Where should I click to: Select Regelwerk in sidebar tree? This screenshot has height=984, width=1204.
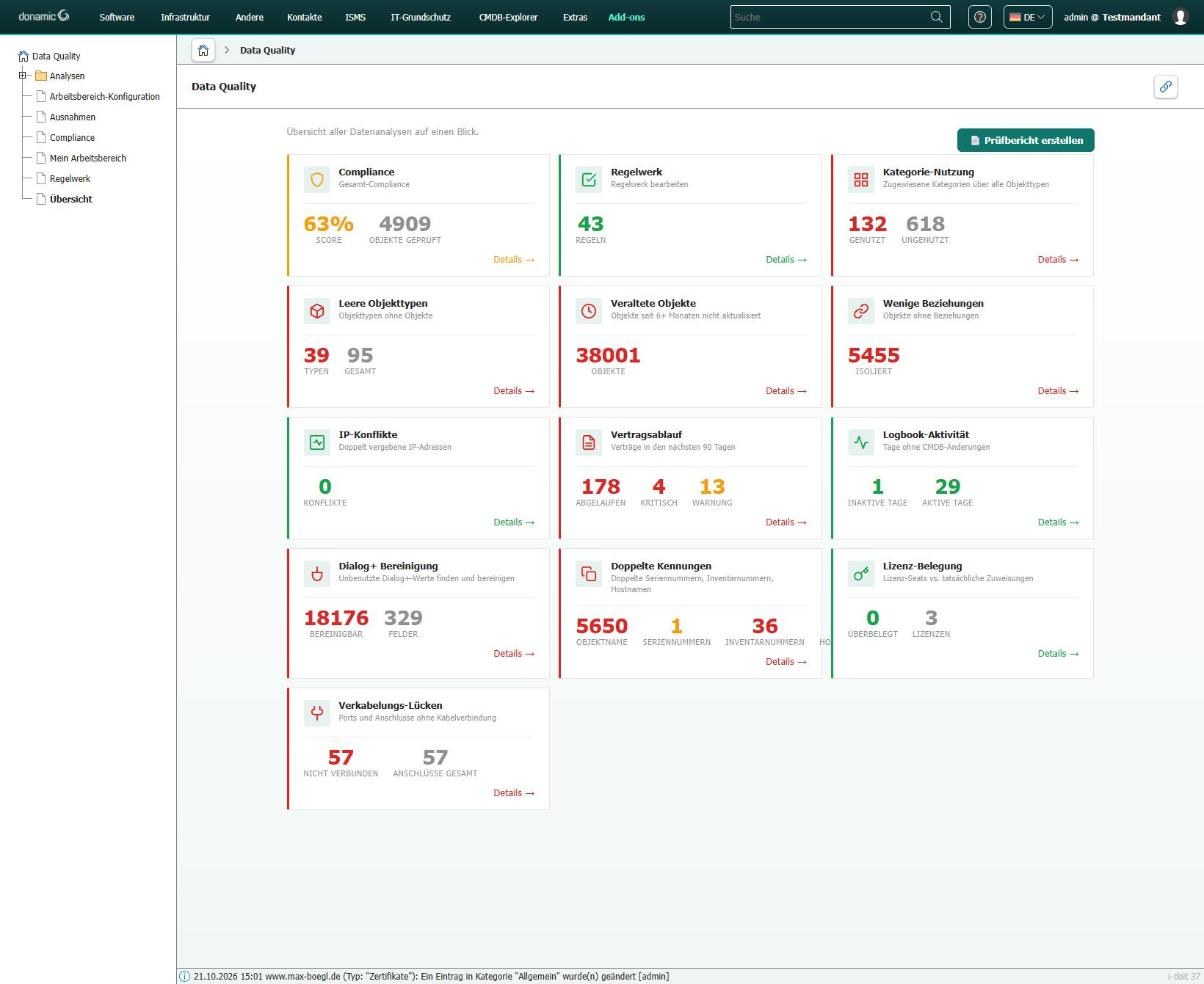coord(70,179)
